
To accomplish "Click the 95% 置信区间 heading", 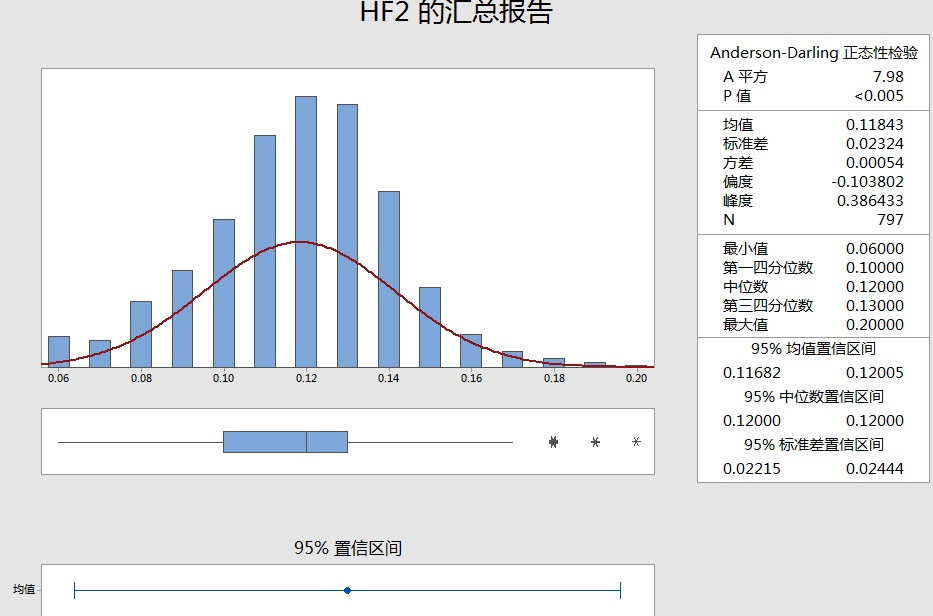I will click(346, 547).
